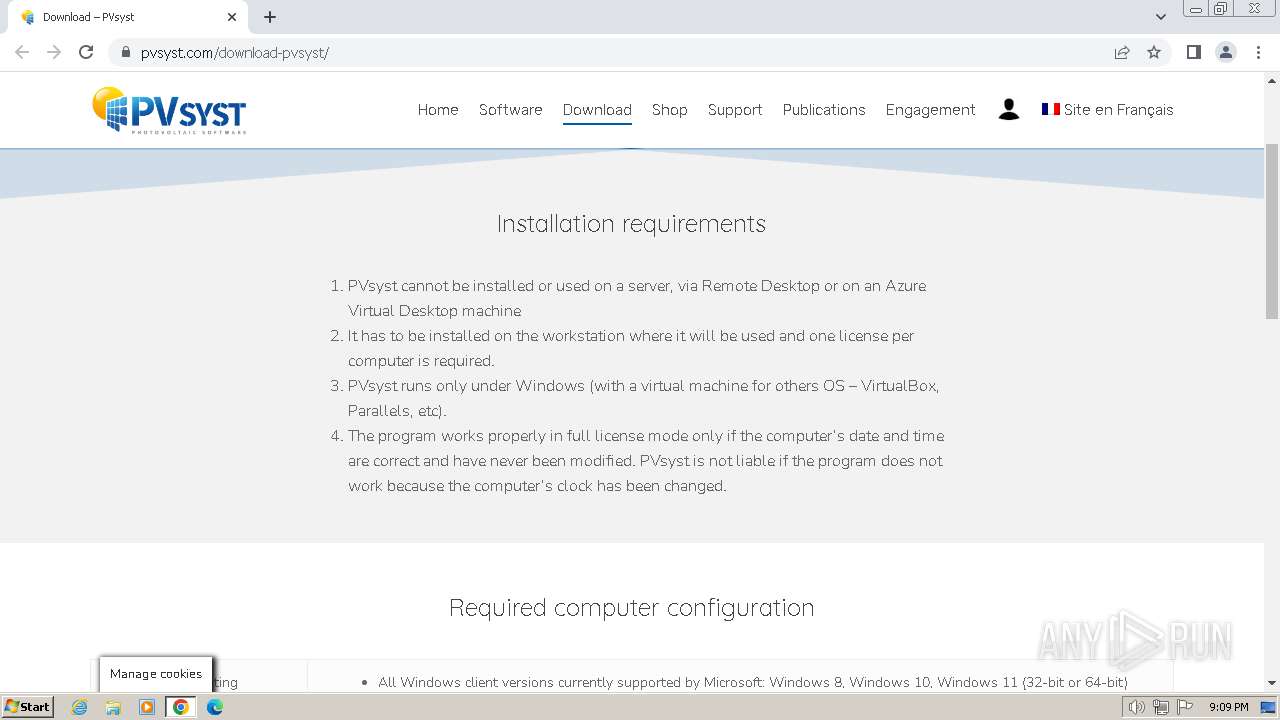Open File Explorer from taskbar
Viewport: 1280px width, 720px height.
point(113,707)
